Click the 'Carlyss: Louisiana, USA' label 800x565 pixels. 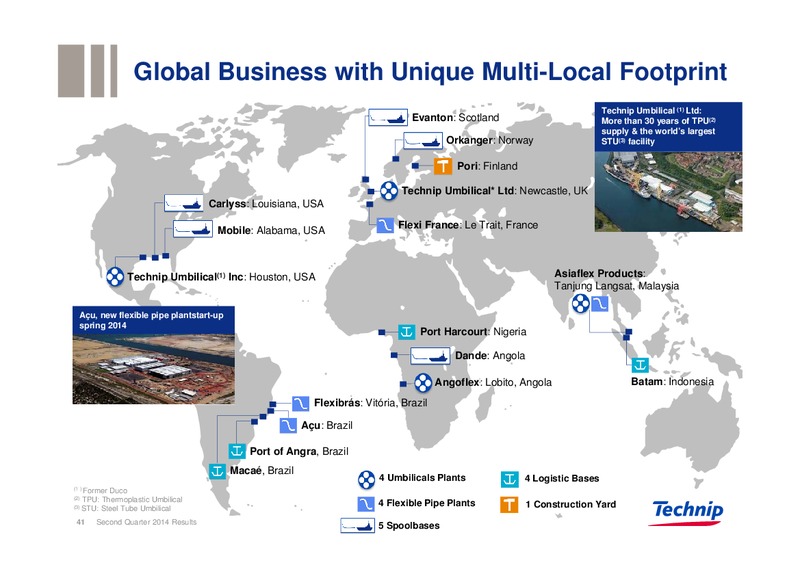(266, 204)
